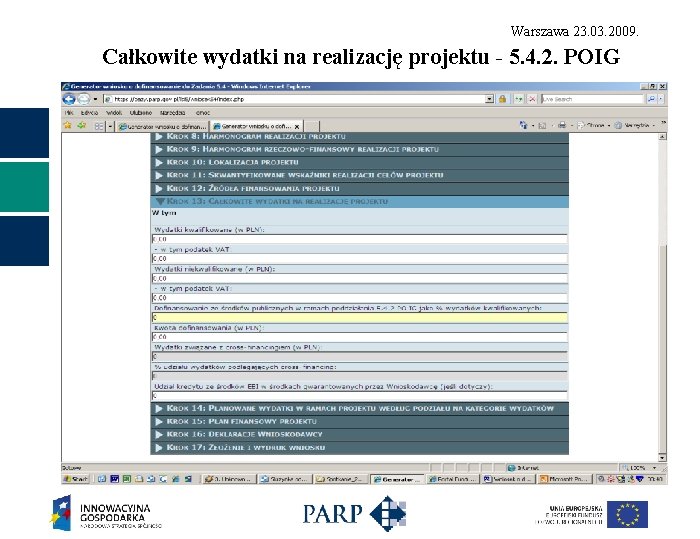Viewport: 700px width, 539px height.
Task: Click VAT field under Wydatki kwalifikowane
Action: point(360,259)
